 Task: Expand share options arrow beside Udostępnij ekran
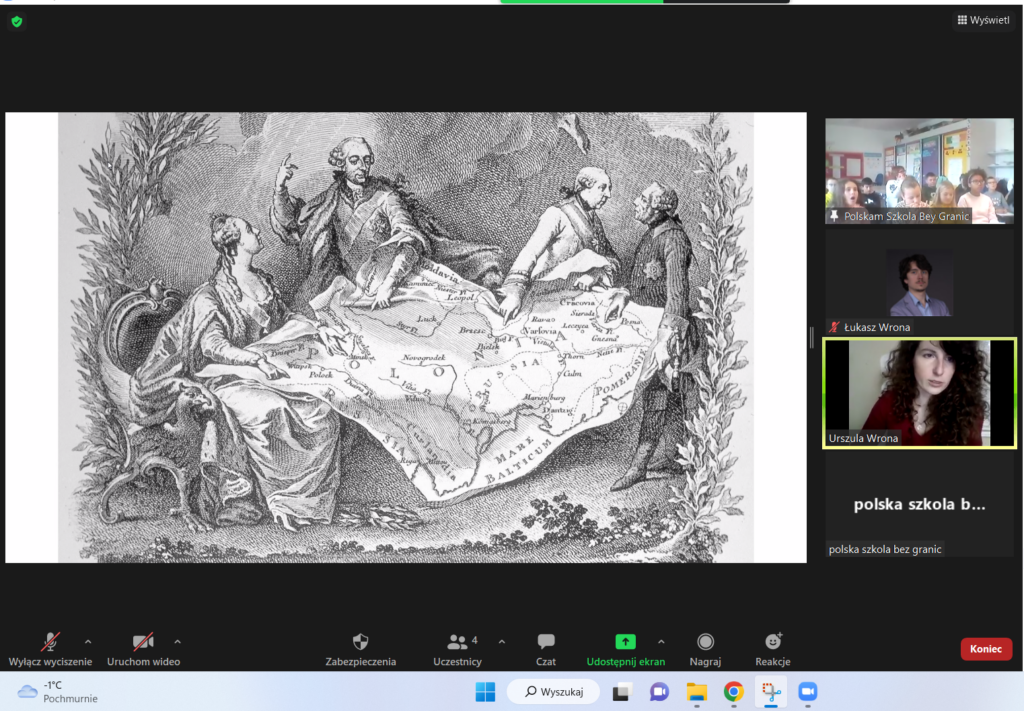click(x=661, y=641)
